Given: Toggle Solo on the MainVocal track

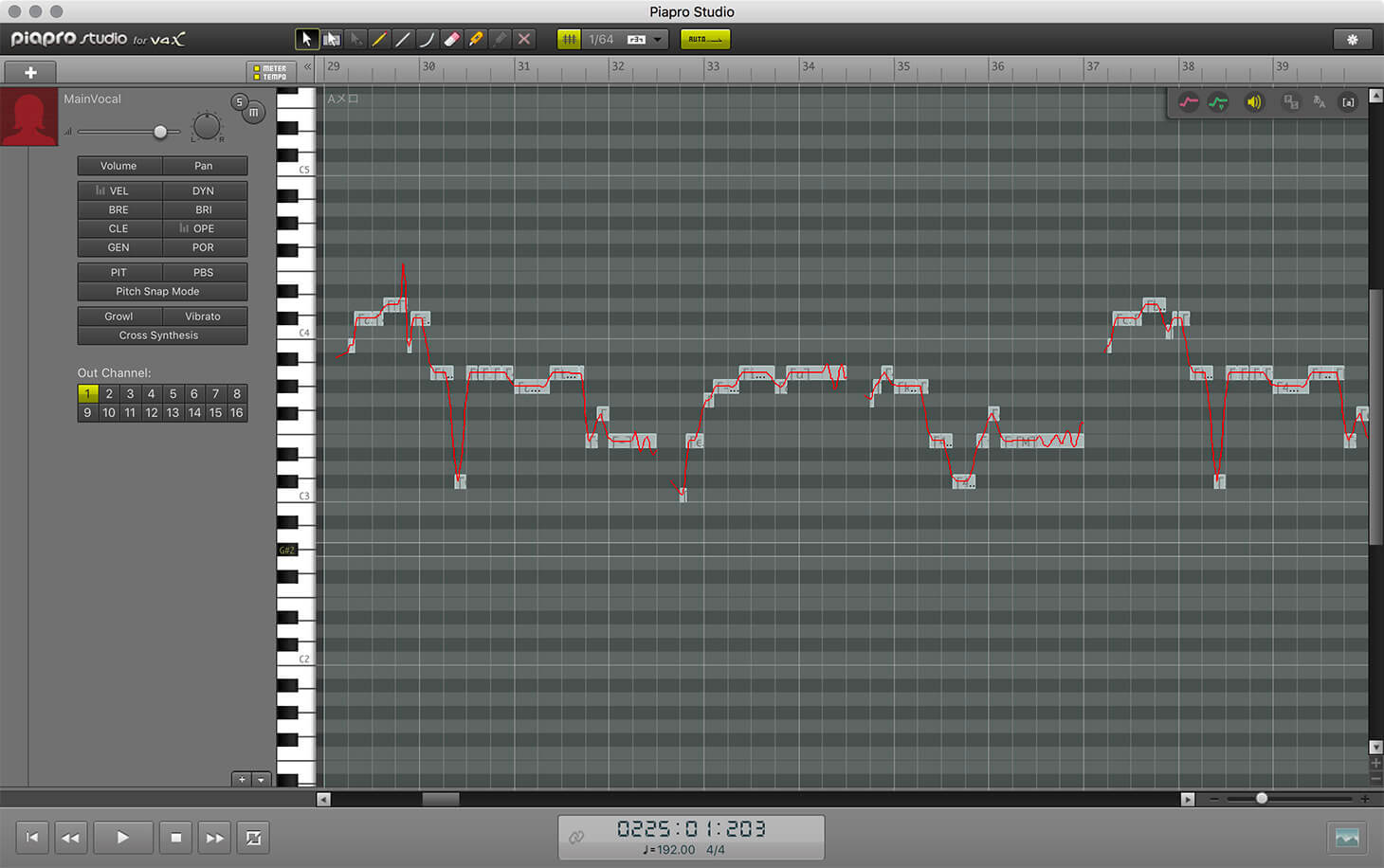Looking at the screenshot, I should point(239,101).
